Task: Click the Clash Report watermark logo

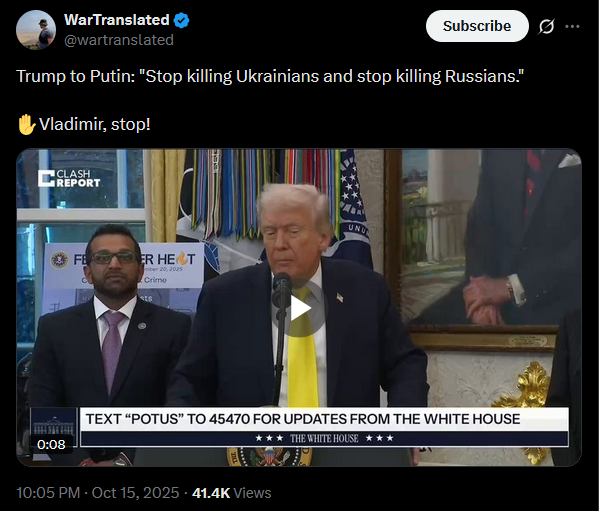Action: tap(69, 178)
